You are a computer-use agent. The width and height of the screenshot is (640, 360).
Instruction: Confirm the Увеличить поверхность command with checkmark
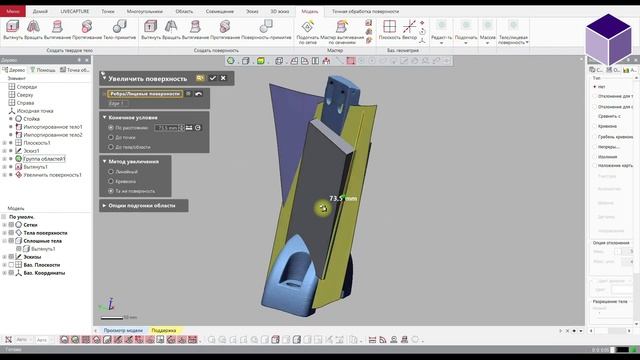[x=212, y=78]
